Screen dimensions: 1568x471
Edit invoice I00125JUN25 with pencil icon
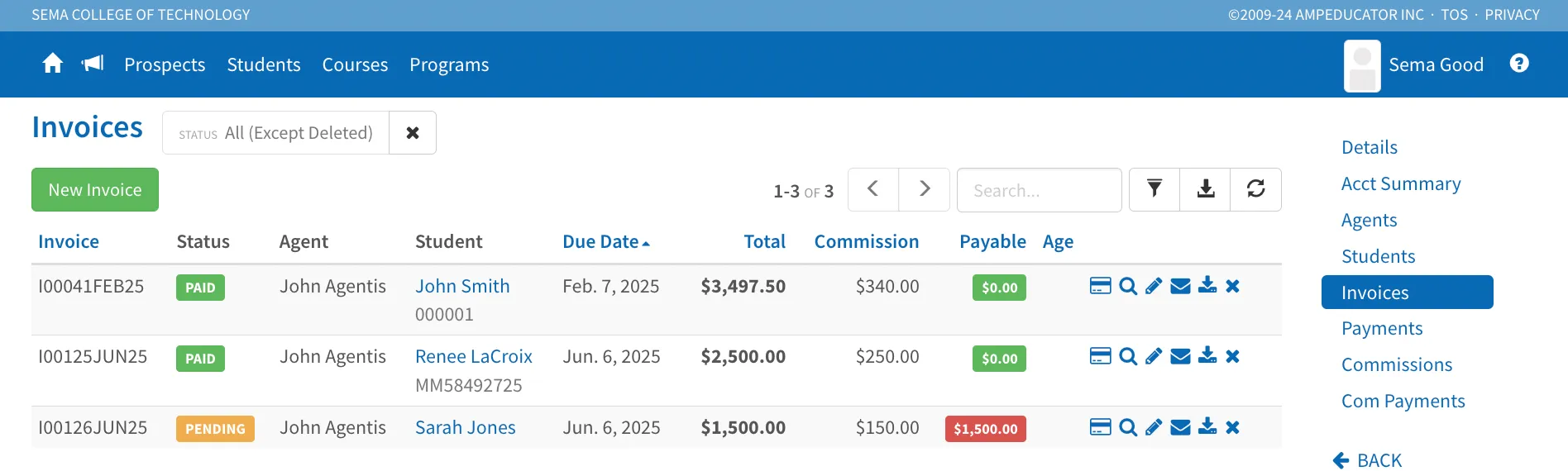(1154, 356)
